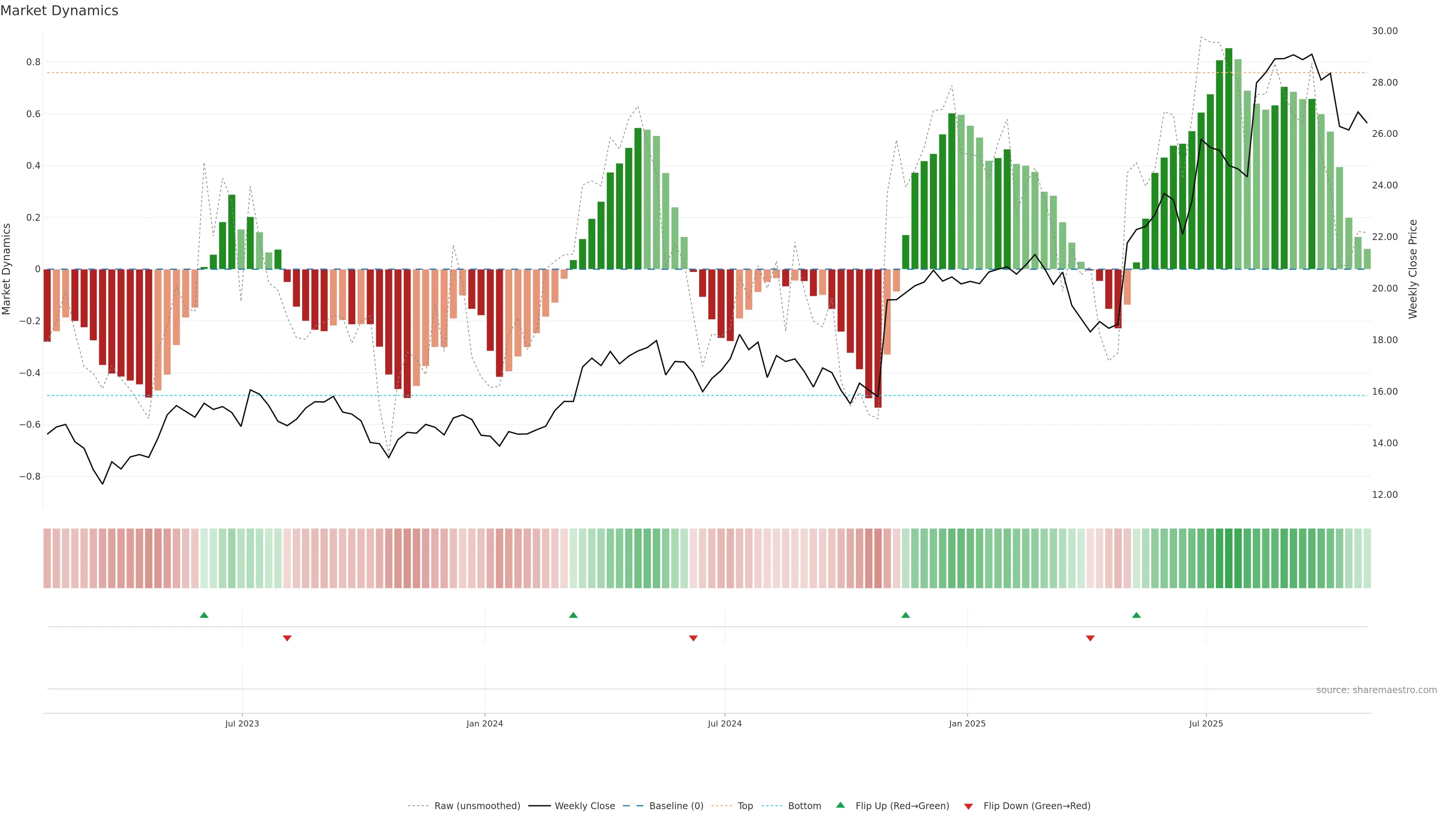The height and width of the screenshot is (819, 1456).
Task: Click the Jan 2025 x-axis label
Action: click(967, 723)
